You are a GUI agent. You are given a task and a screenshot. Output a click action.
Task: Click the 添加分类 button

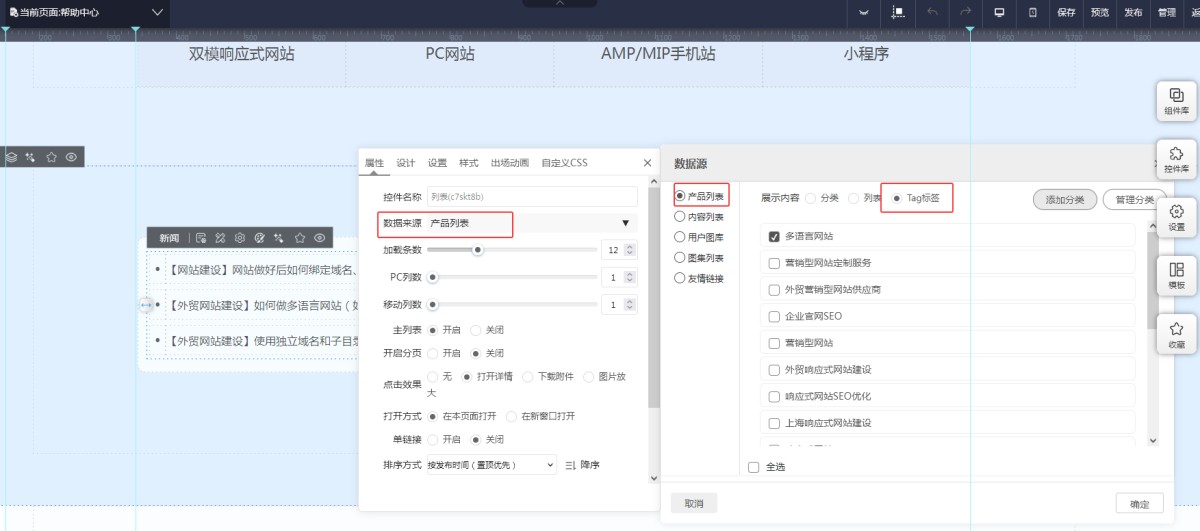(x=1064, y=199)
